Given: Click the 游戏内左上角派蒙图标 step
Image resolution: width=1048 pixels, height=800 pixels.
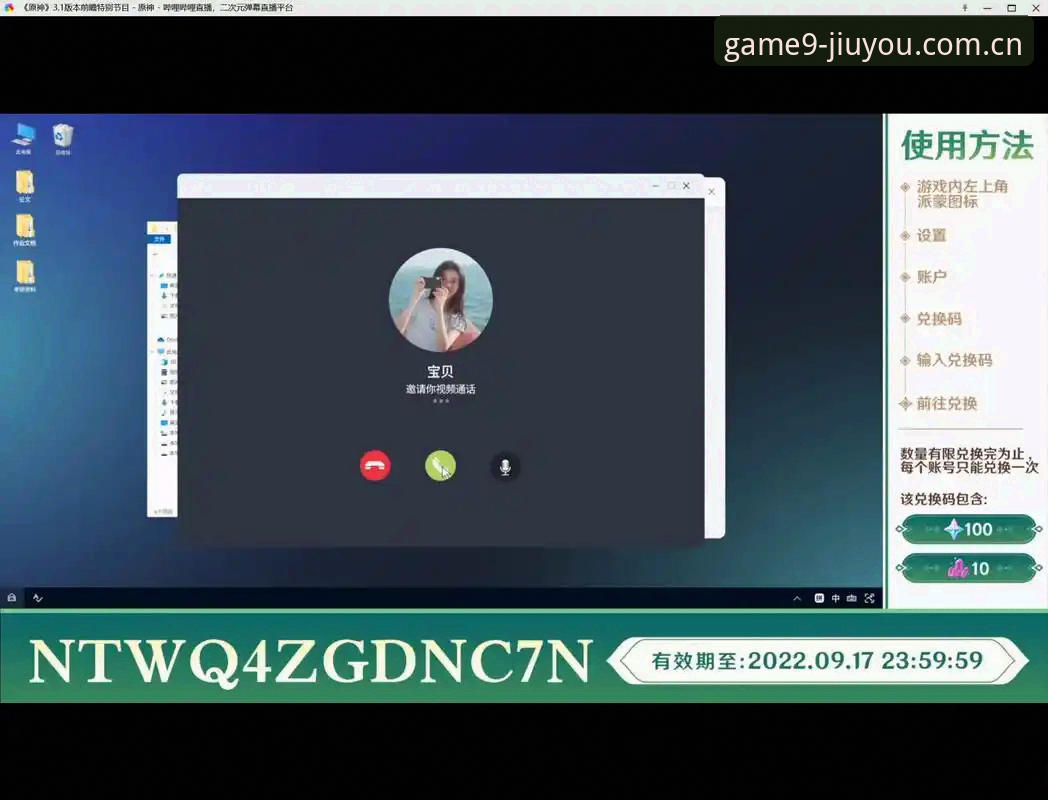Looking at the screenshot, I should point(962,194).
